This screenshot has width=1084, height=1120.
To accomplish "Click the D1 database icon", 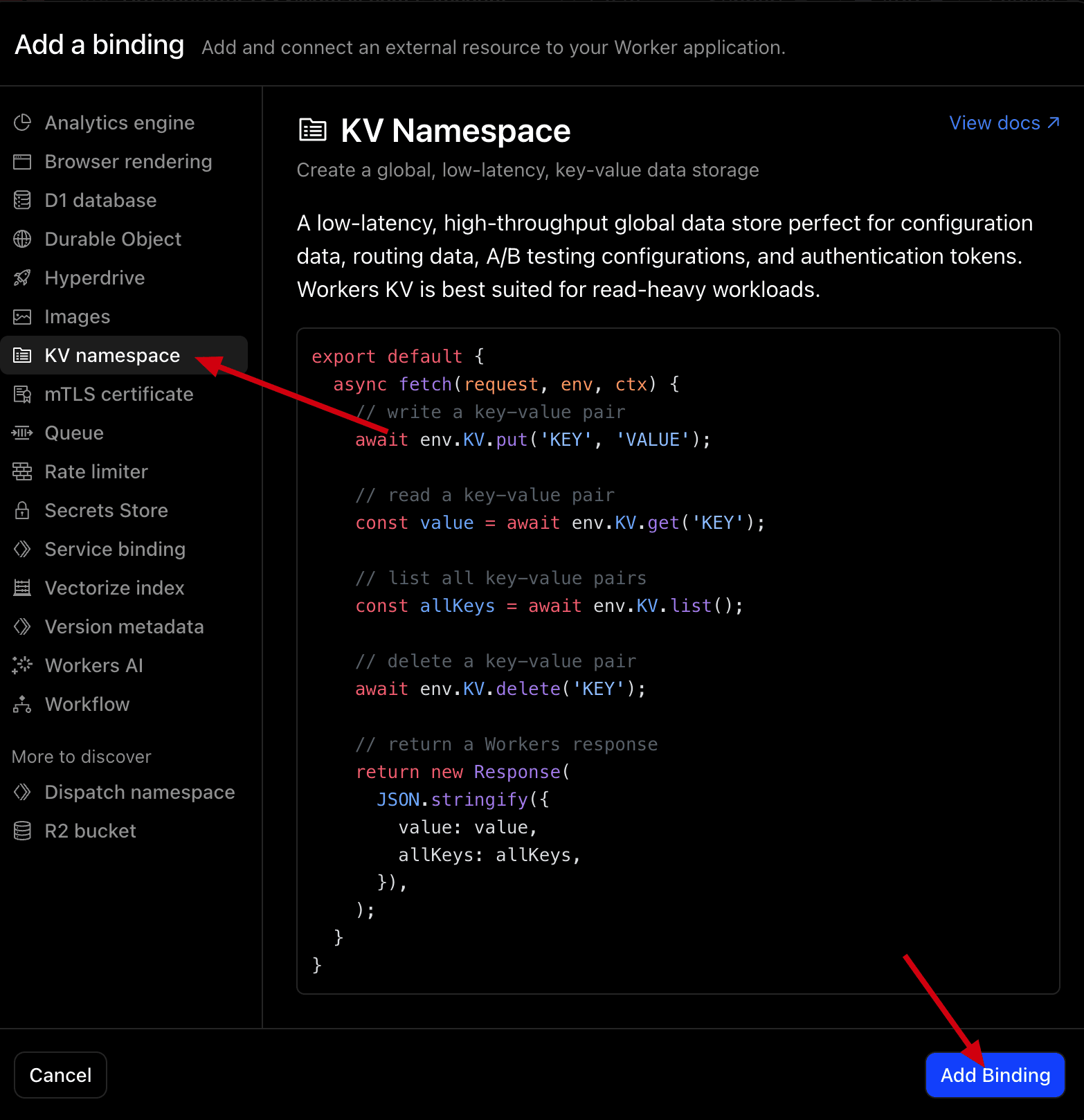I will click(22, 201).
